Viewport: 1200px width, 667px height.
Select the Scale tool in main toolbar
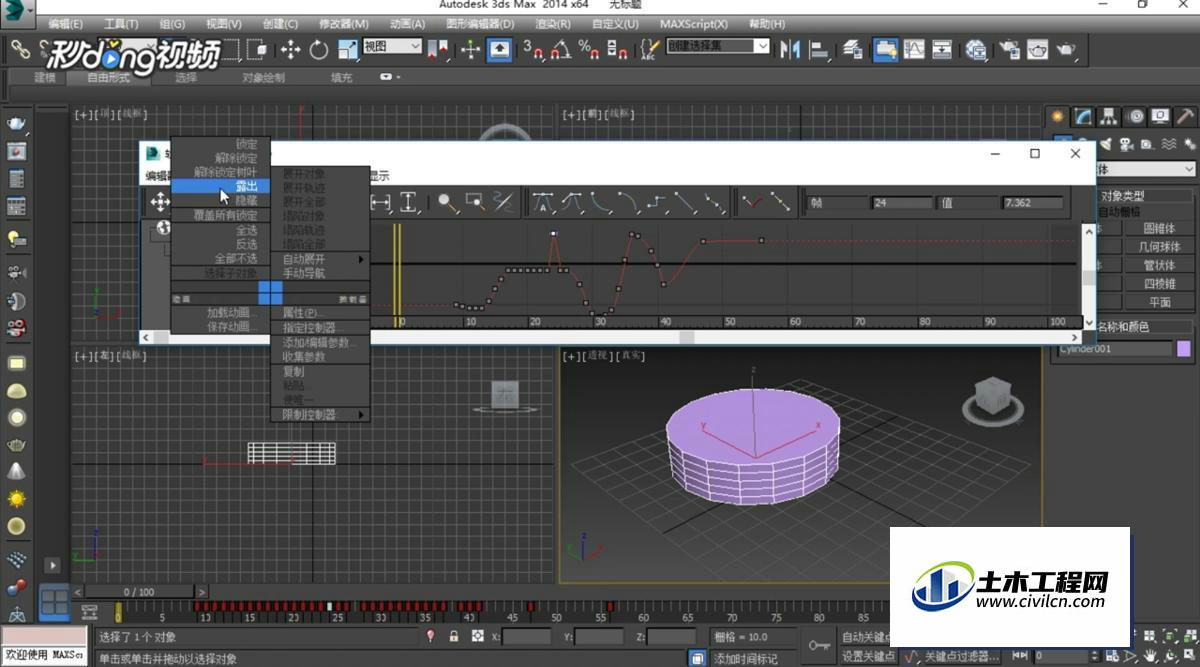(x=347, y=49)
